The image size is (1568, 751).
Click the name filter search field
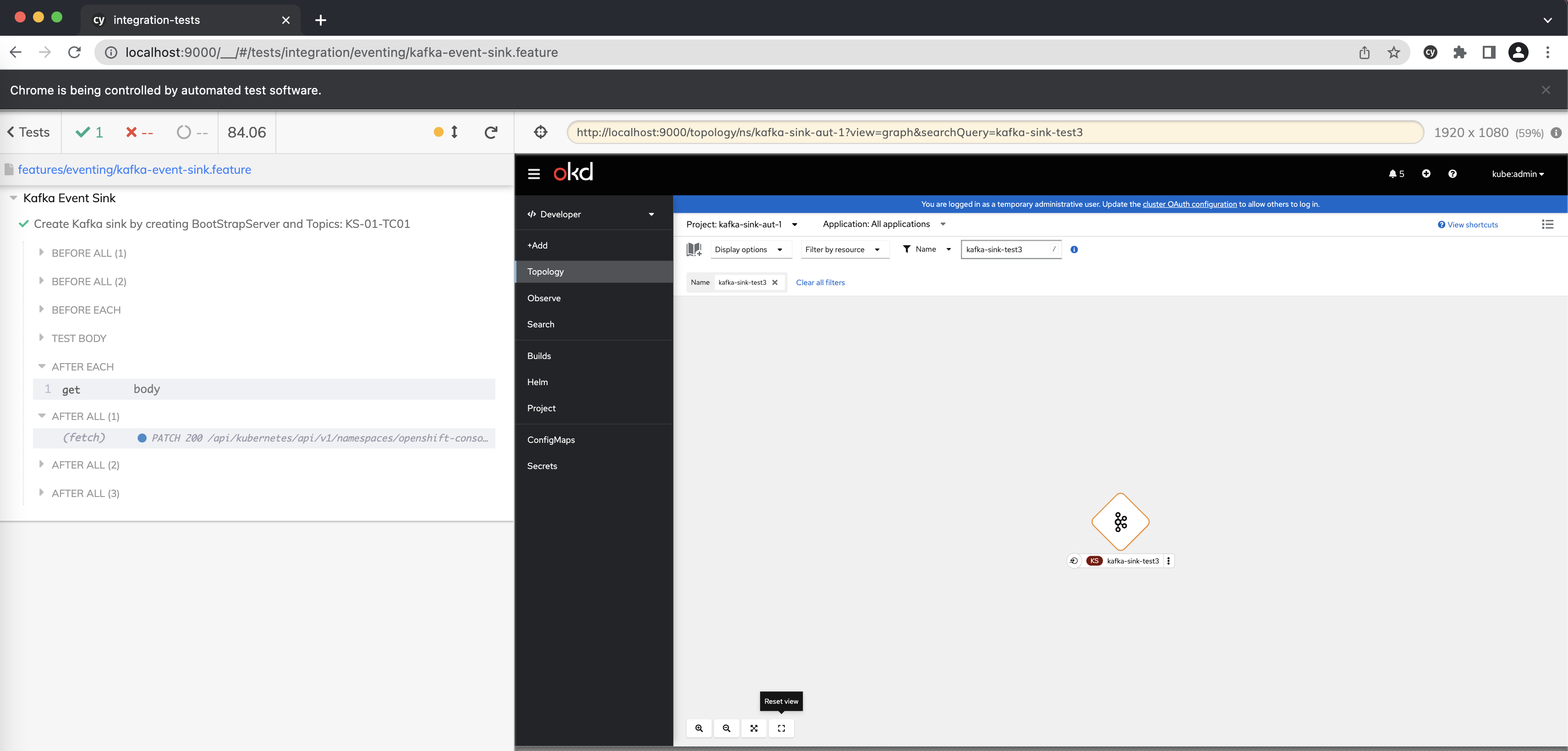pos(1006,249)
